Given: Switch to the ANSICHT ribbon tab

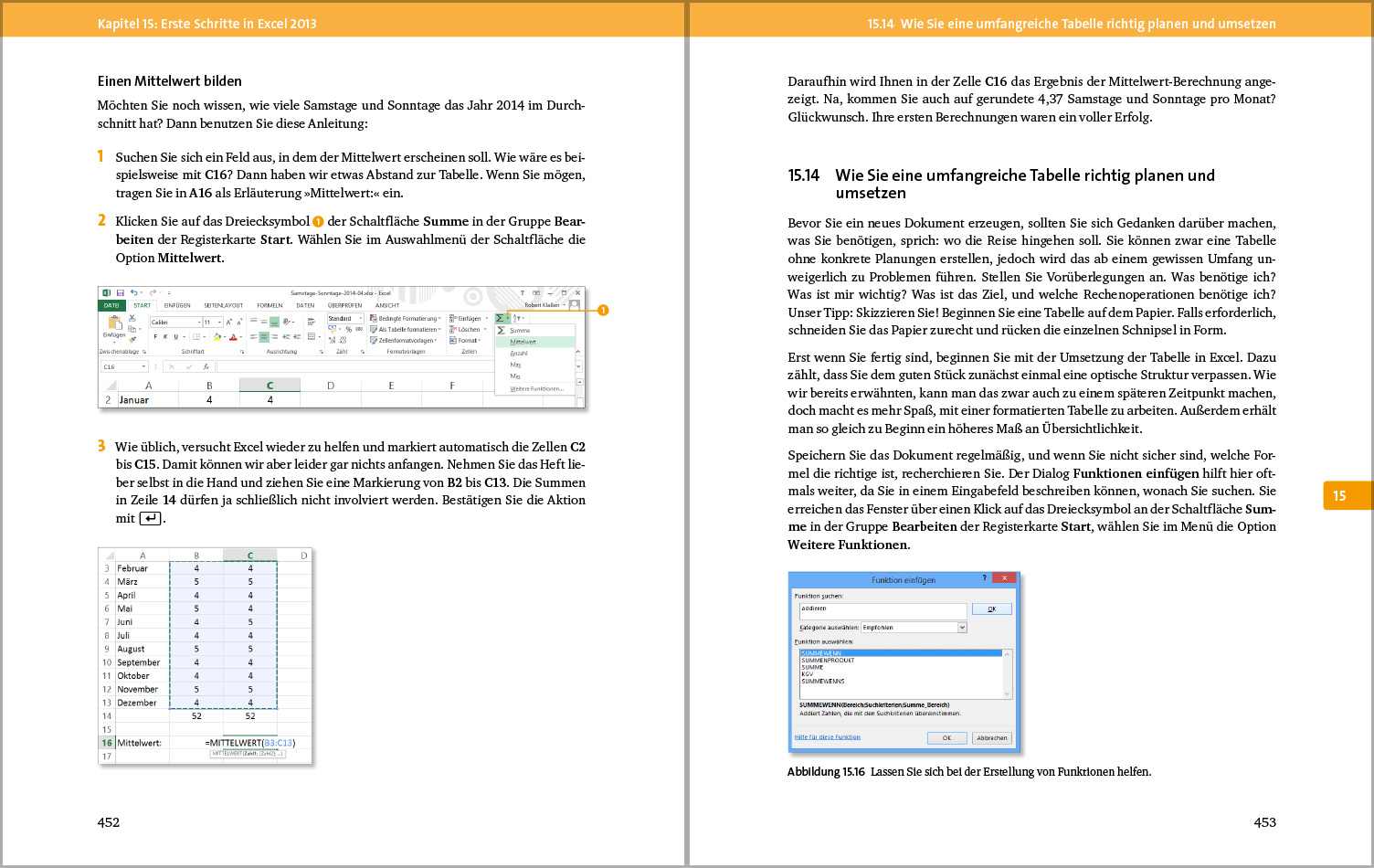Looking at the screenshot, I should 387,306.
